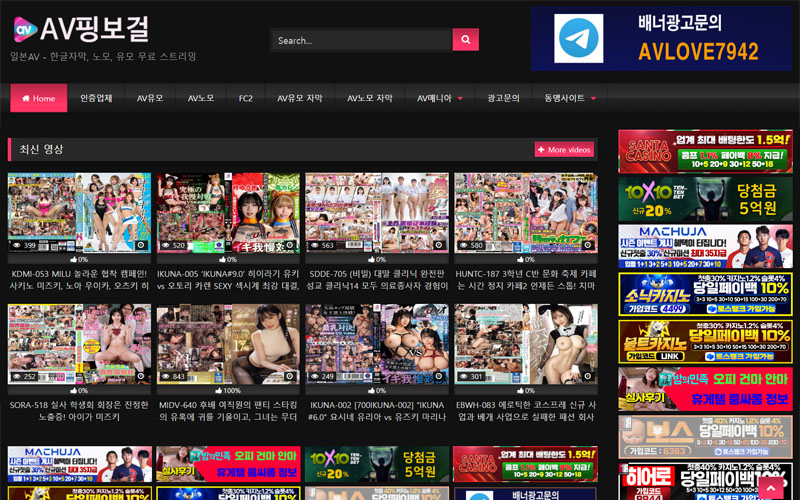Open the AV노모 menu item
800x500 pixels.
tap(201, 98)
